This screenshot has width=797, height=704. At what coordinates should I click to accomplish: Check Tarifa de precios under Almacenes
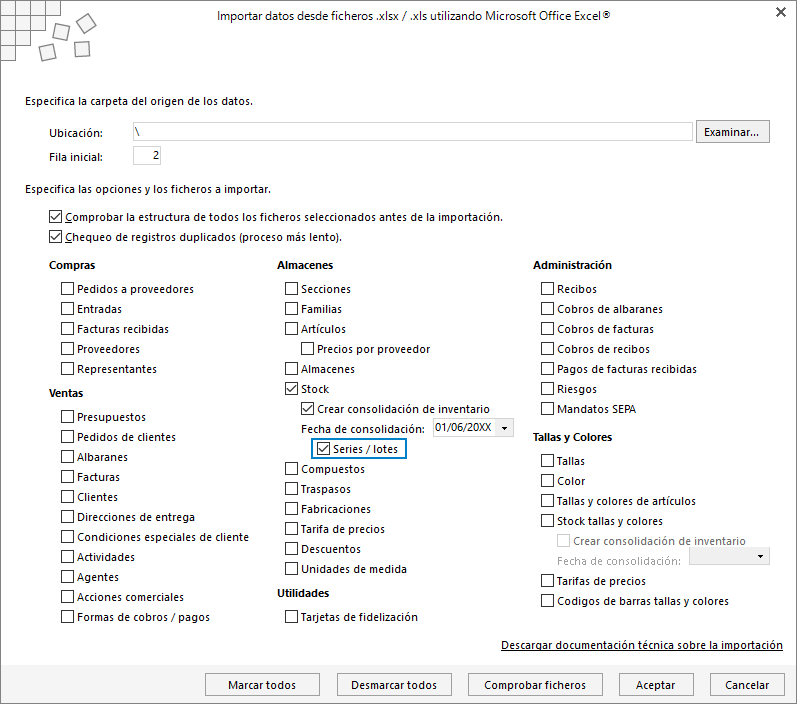(x=292, y=529)
